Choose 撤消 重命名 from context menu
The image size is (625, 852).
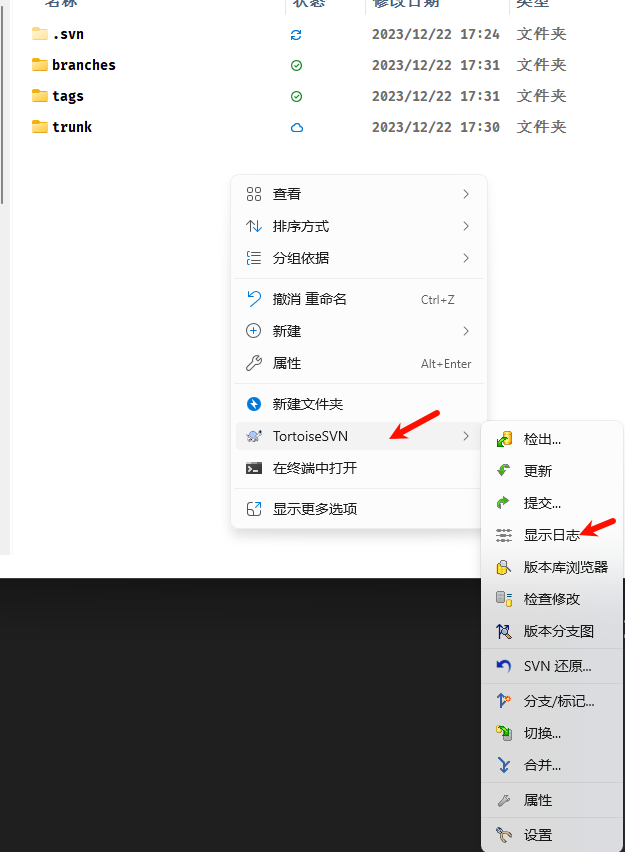click(x=359, y=299)
